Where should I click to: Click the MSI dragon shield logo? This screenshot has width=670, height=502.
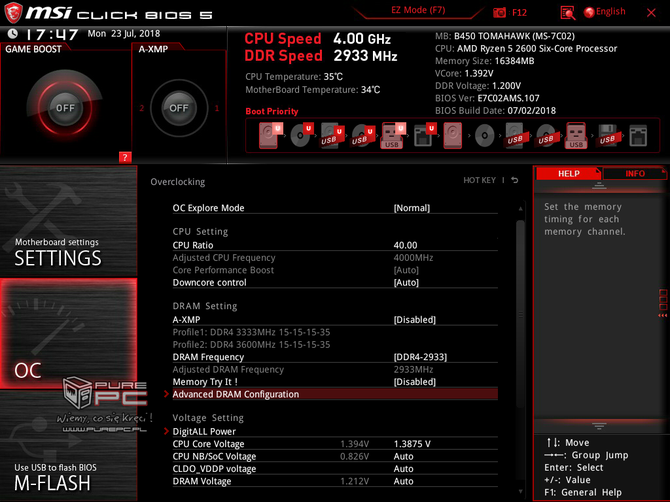pos(13,13)
